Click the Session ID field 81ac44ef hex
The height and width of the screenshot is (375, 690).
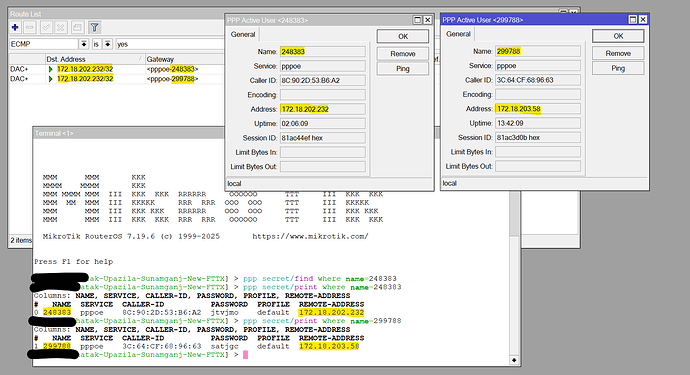point(323,138)
